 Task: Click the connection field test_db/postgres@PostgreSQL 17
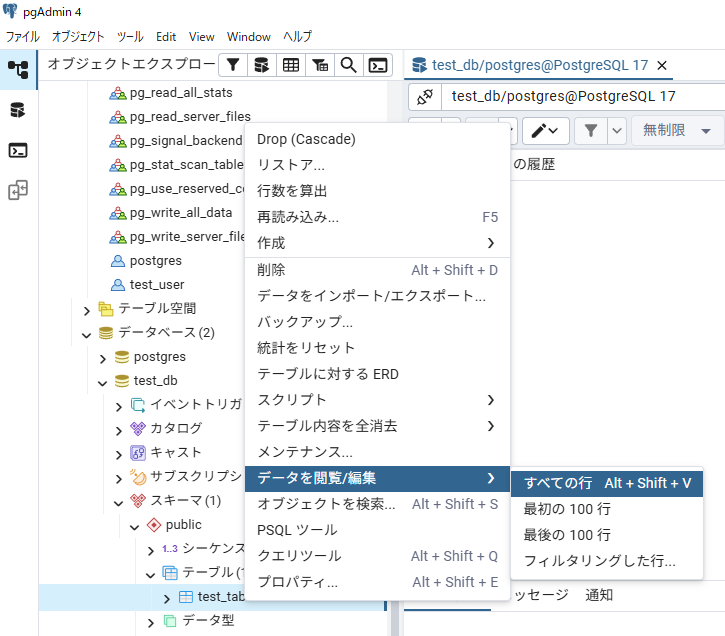(x=584, y=97)
